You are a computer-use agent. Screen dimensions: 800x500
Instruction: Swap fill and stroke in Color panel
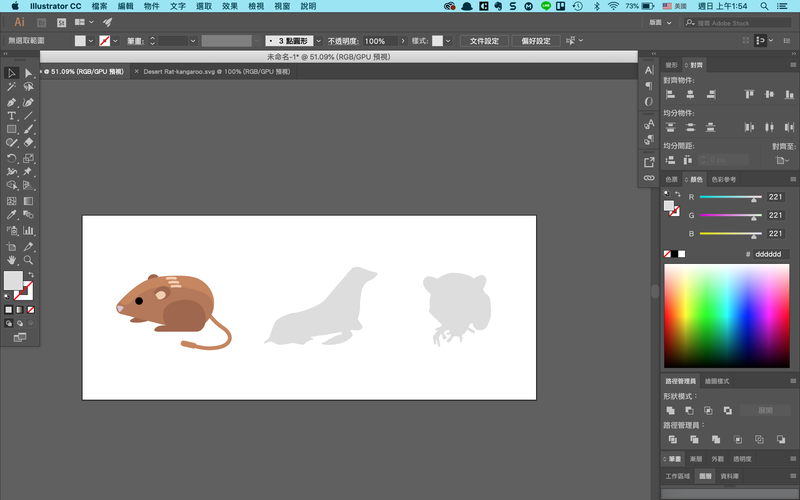point(678,195)
